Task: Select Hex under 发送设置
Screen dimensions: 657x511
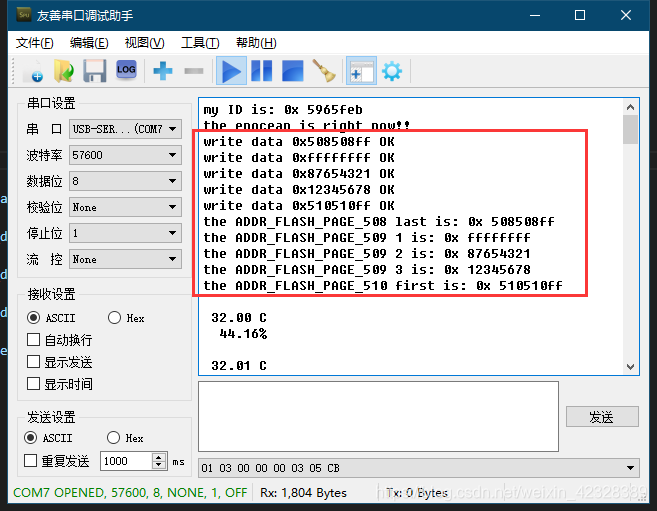Action: 113,438
